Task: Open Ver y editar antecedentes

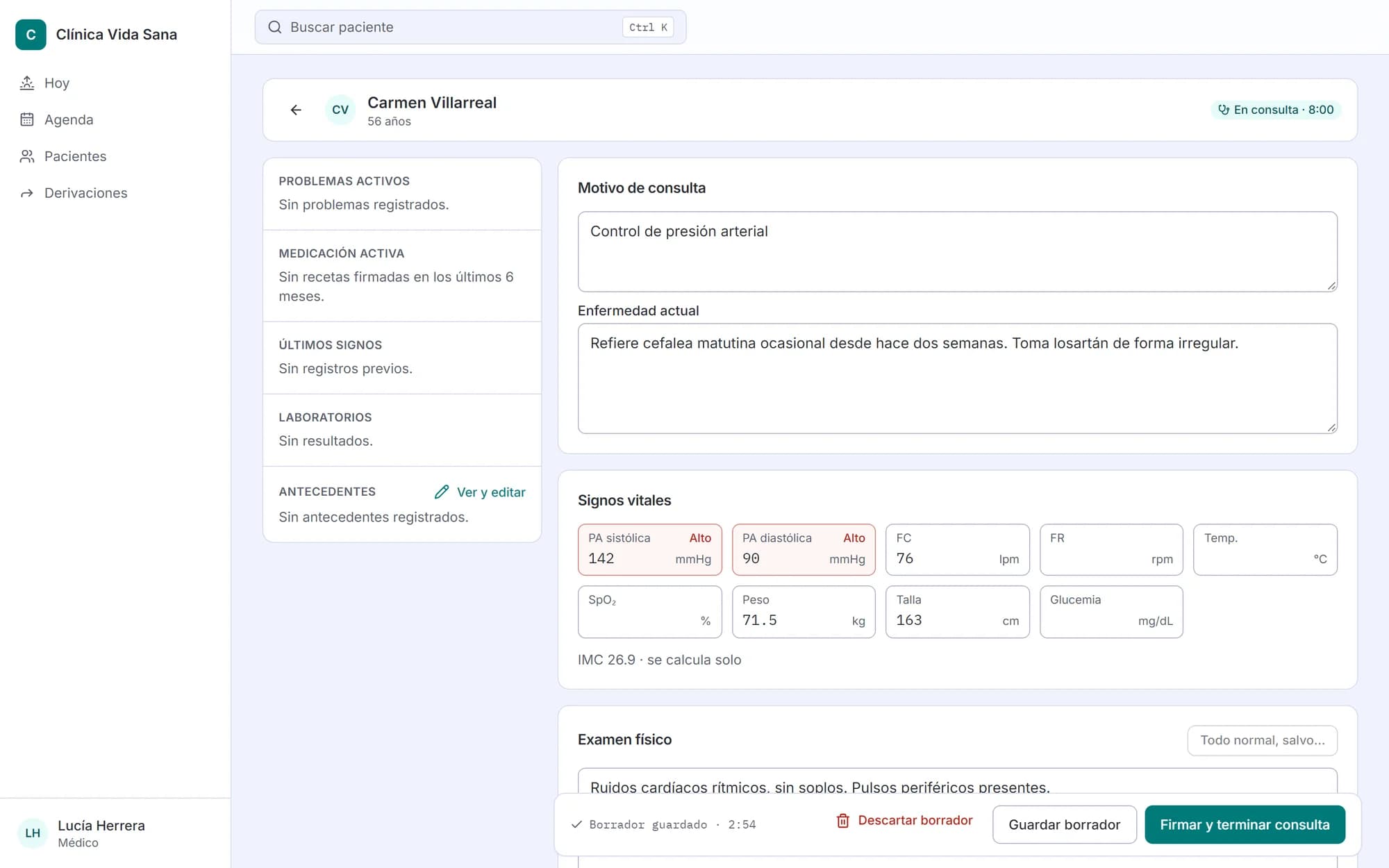Action: pos(480,492)
